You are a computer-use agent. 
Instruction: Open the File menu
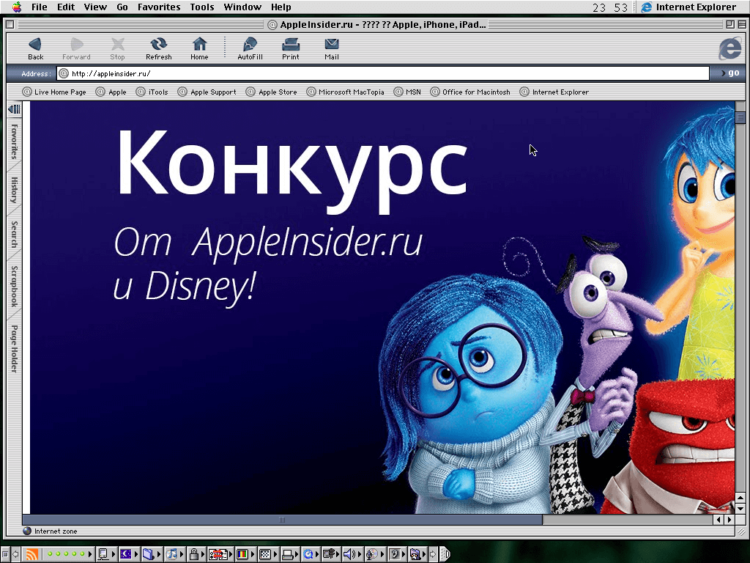tap(39, 7)
